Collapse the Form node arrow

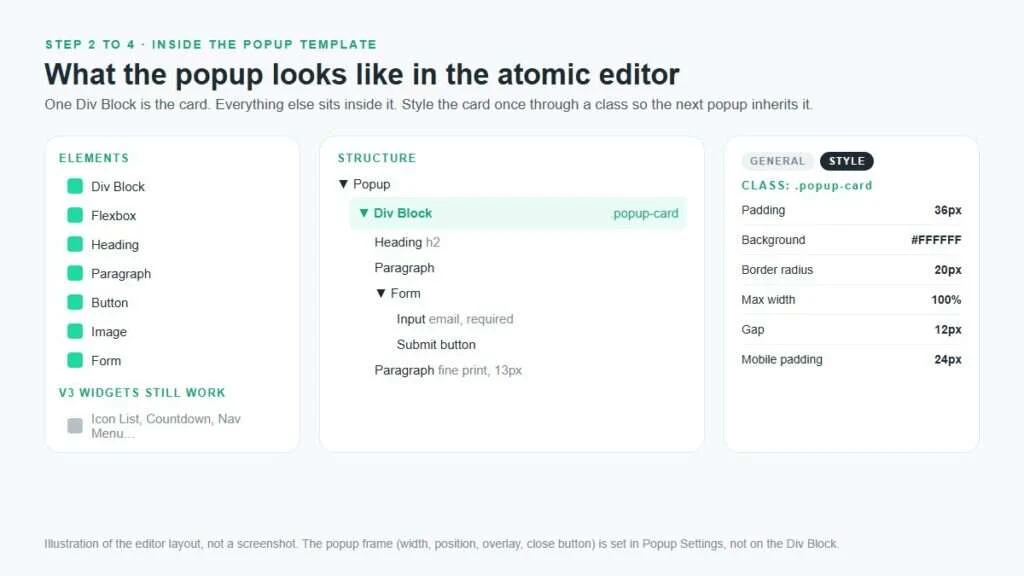381,293
